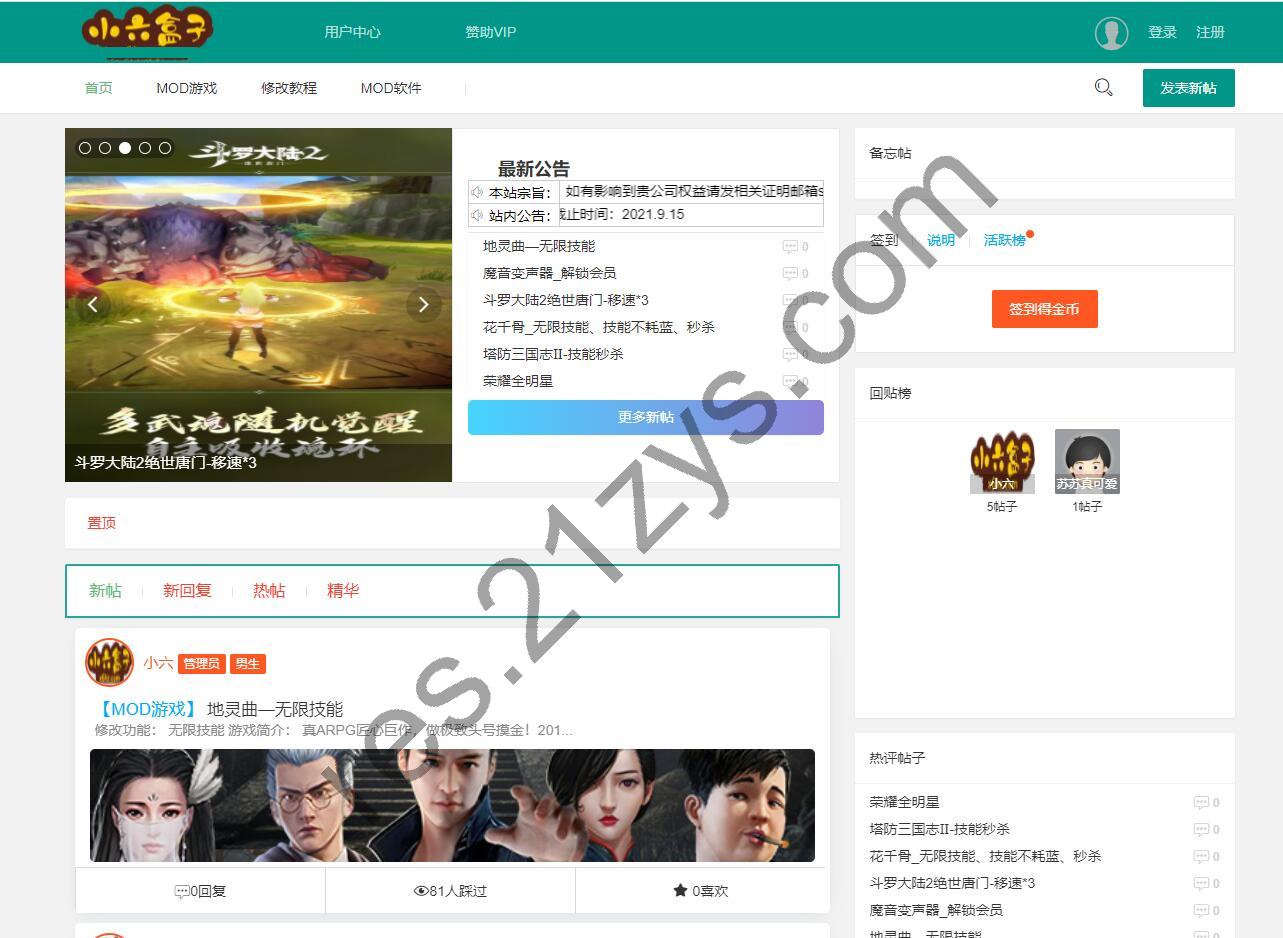Open the 用户中心 menu
Viewport: 1283px width, 938px height.
(x=352, y=32)
